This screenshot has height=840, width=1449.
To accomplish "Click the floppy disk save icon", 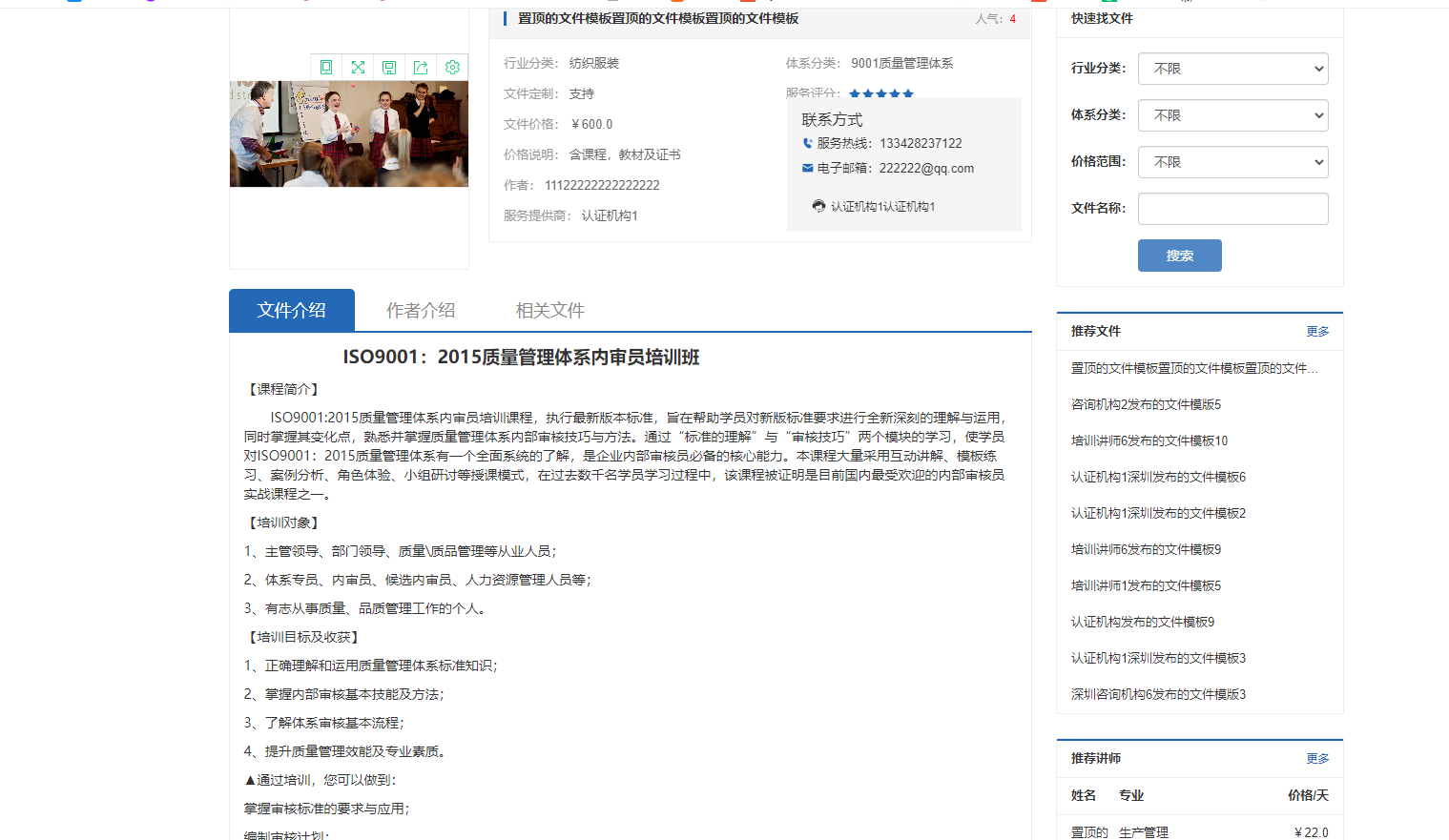I will pyautogui.click(x=389, y=68).
